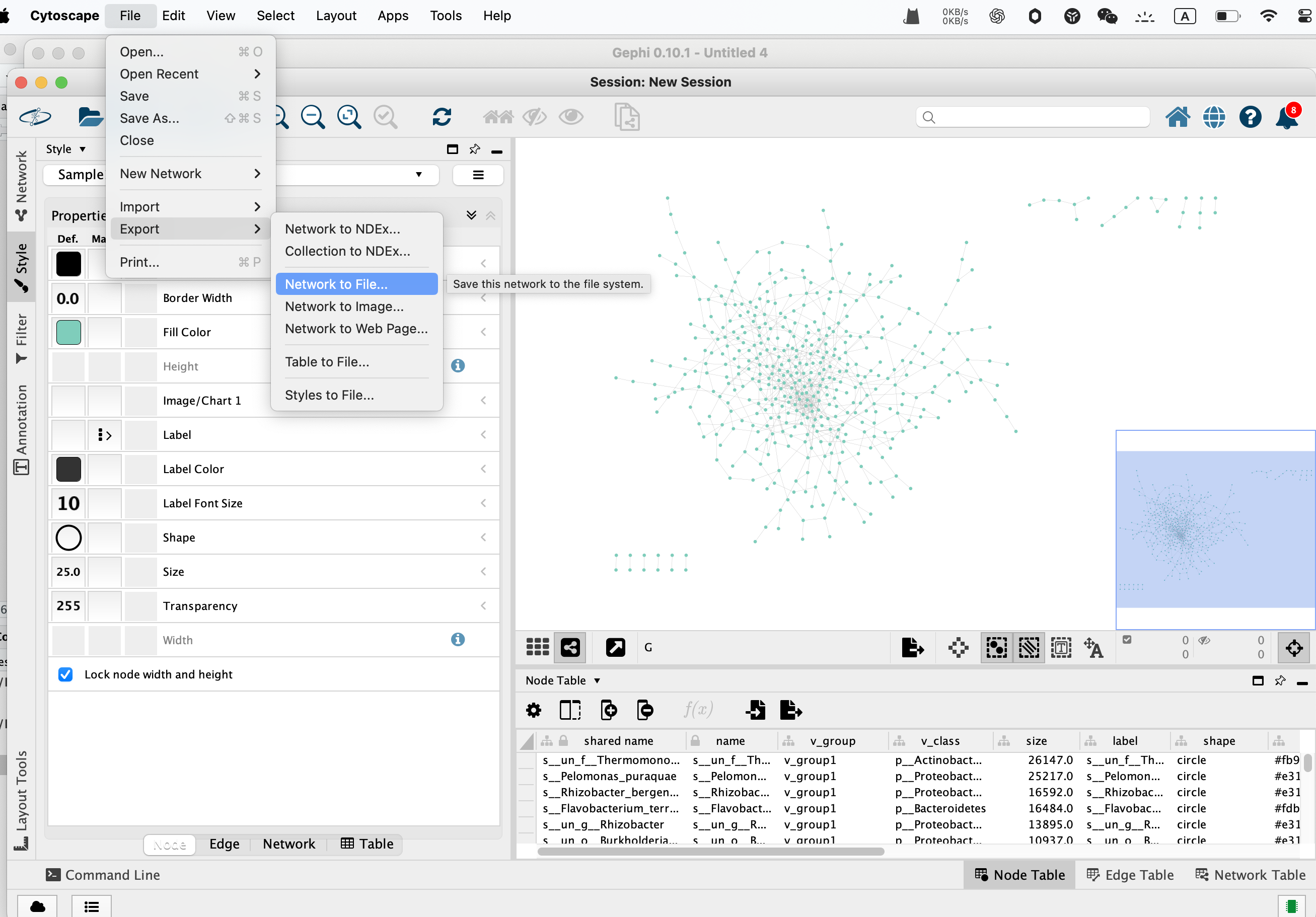Viewport: 1316px width, 917px height.
Task: Click the First Neighbors houses icon
Action: (x=498, y=117)
